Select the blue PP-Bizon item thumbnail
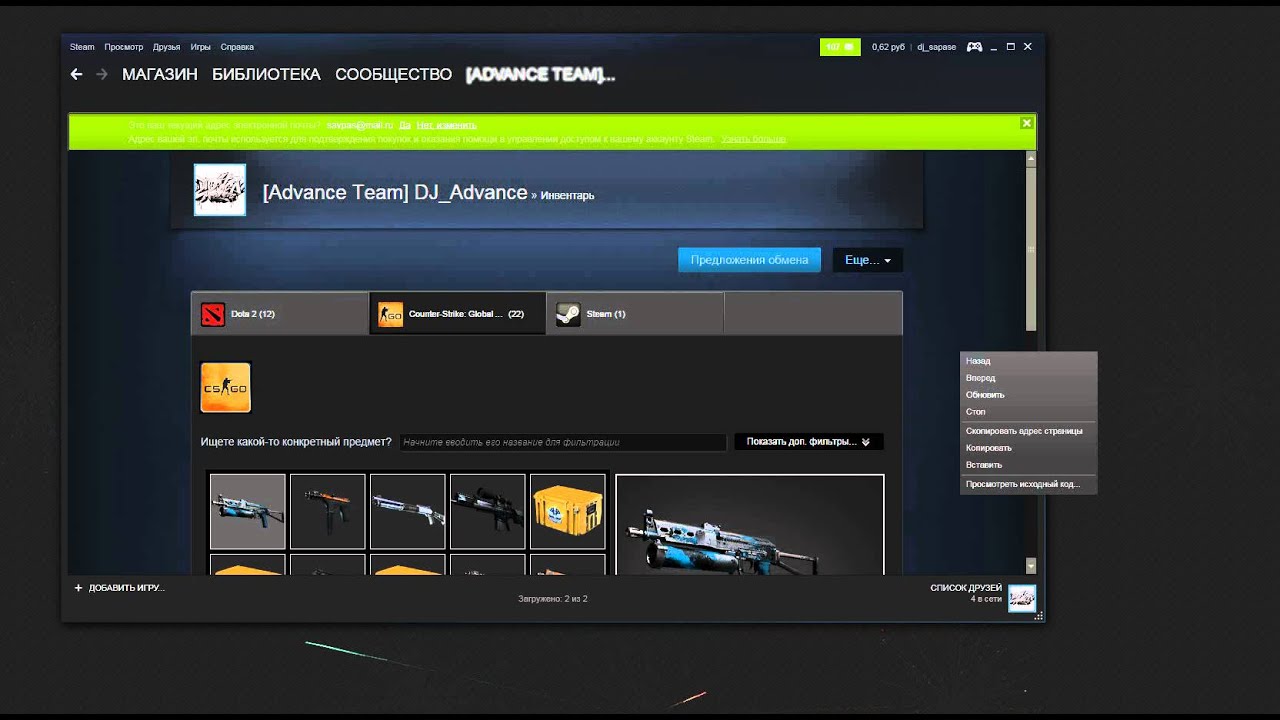 (248, 512)
